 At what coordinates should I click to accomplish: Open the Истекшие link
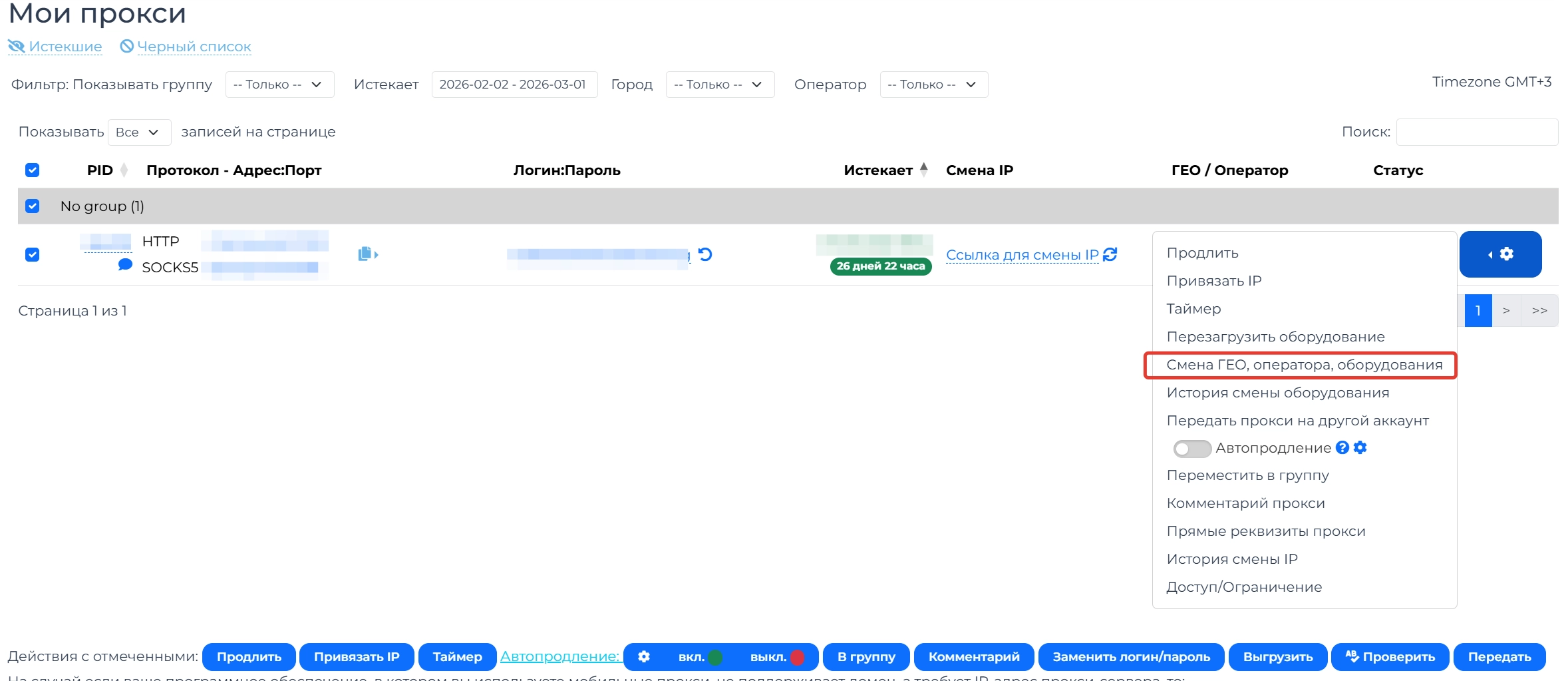55,47
